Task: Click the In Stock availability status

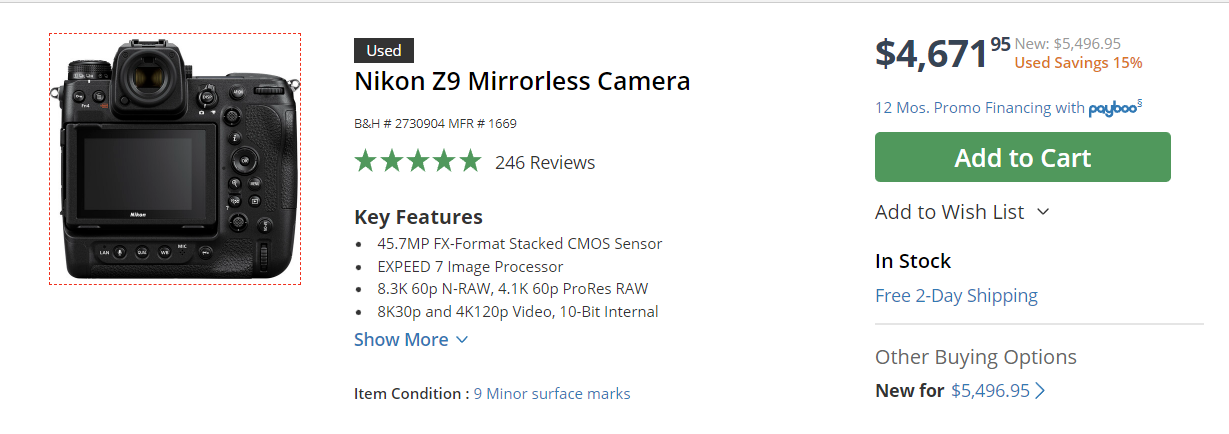Action: (913, 261)
